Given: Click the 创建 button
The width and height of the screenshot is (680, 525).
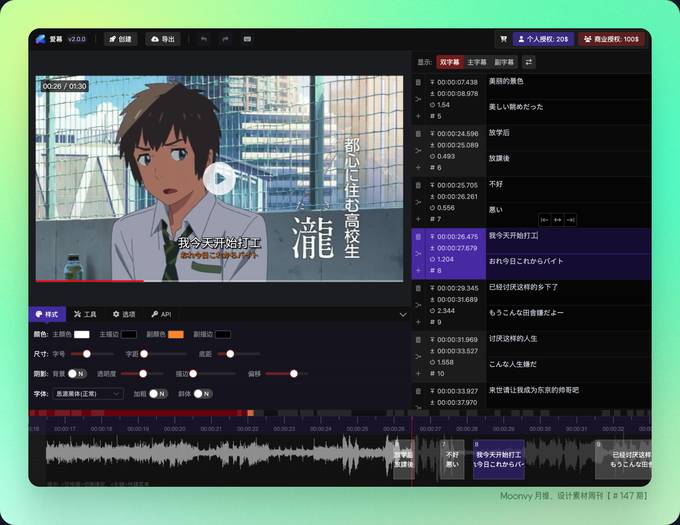Looking at the screenshot, I should point(121,39).
